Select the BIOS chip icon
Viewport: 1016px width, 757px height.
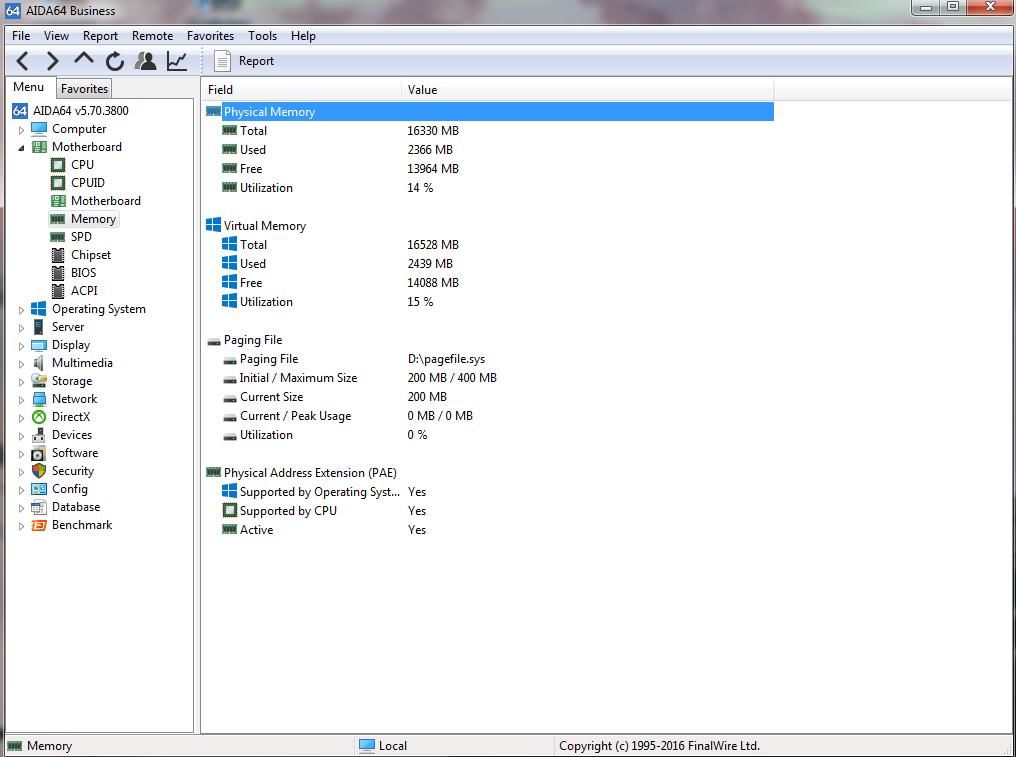coord(58,273)
